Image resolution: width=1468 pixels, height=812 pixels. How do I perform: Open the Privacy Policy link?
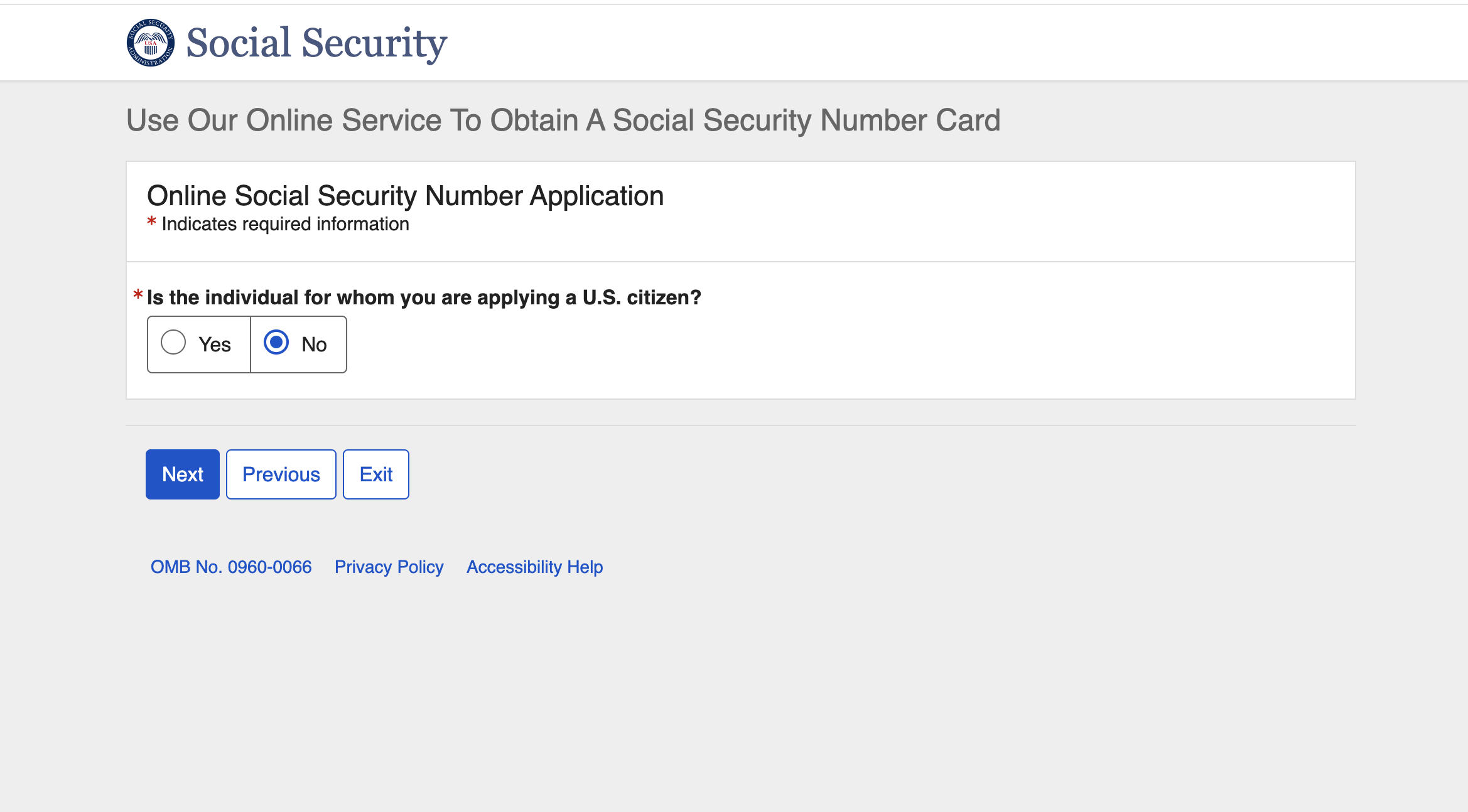(x=389, y=567)
